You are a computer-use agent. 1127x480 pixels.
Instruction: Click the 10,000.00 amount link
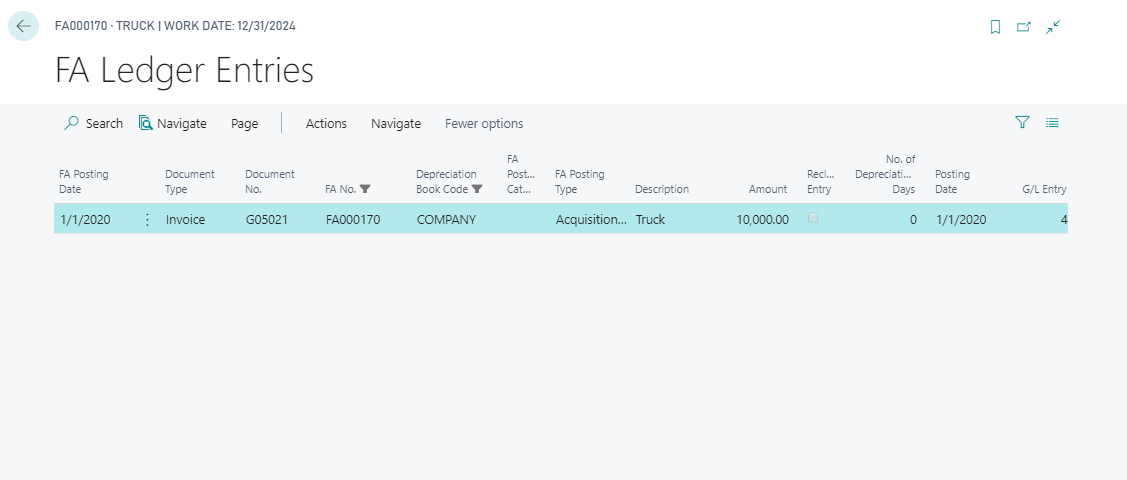point(762,220)
